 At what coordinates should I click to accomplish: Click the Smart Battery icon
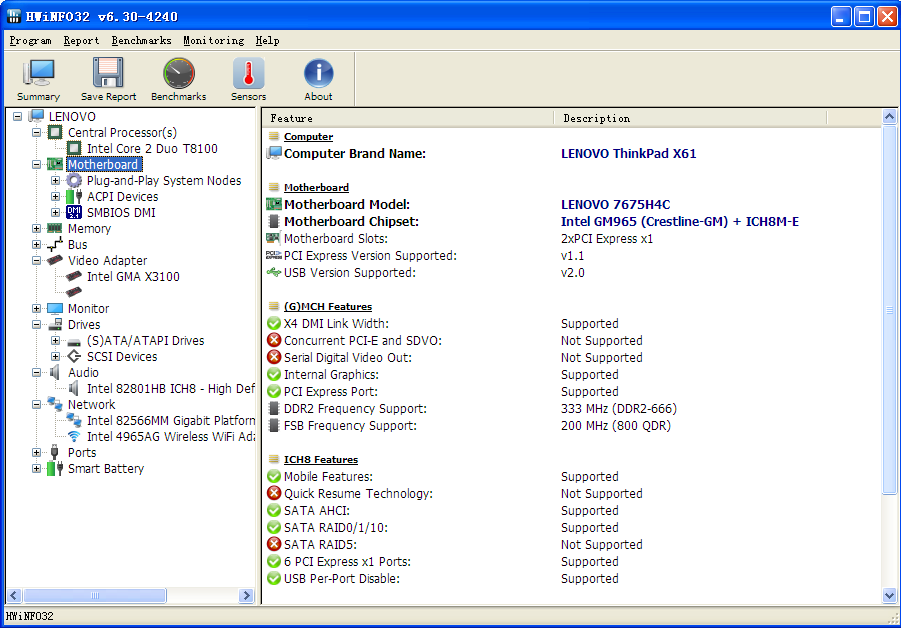click(55, 468)
